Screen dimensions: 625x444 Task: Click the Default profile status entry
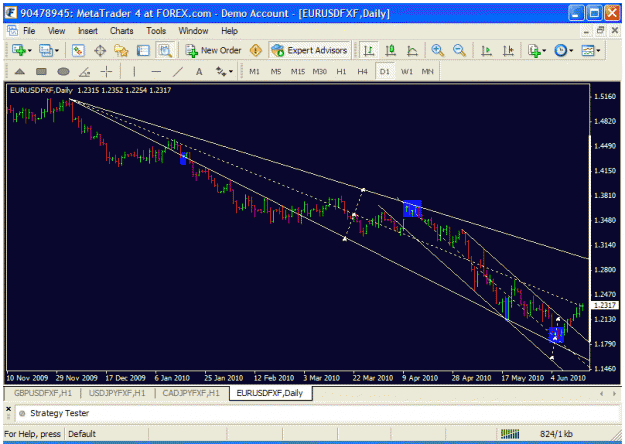[82, 434]
